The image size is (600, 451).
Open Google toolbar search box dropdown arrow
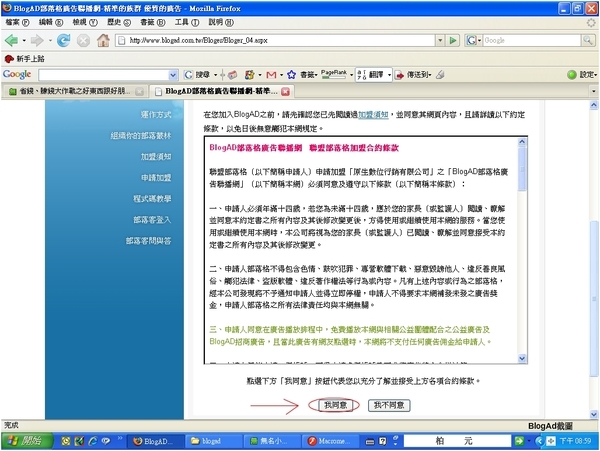[173, 75]
